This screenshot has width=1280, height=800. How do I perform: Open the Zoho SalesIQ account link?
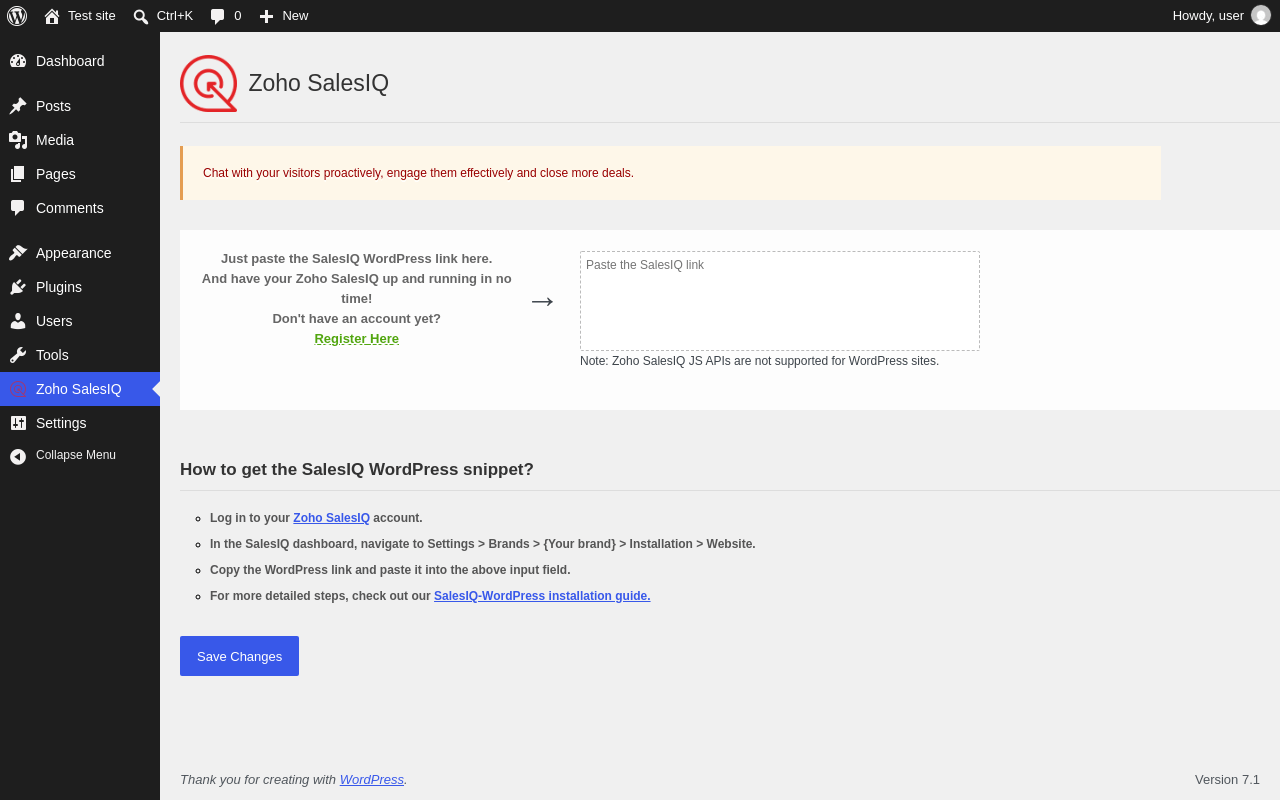331,518
